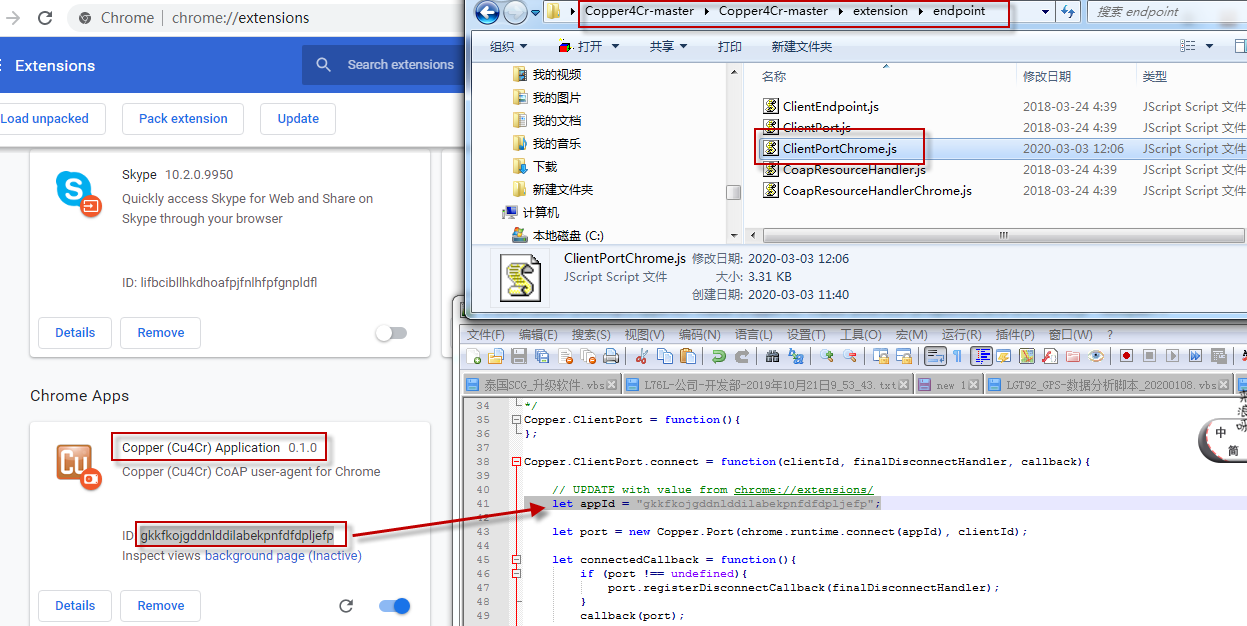This screenshot has width=1247, height=626.
Task: Open the 组织 dropdown in Explorer
Action: (508, 46)
